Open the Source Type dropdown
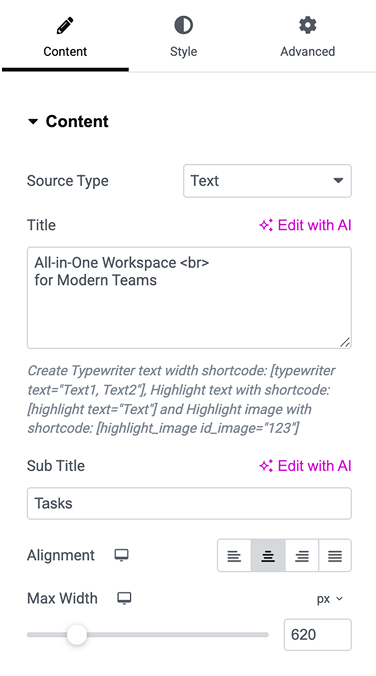The image size is (376, 676). coord(267,181)
